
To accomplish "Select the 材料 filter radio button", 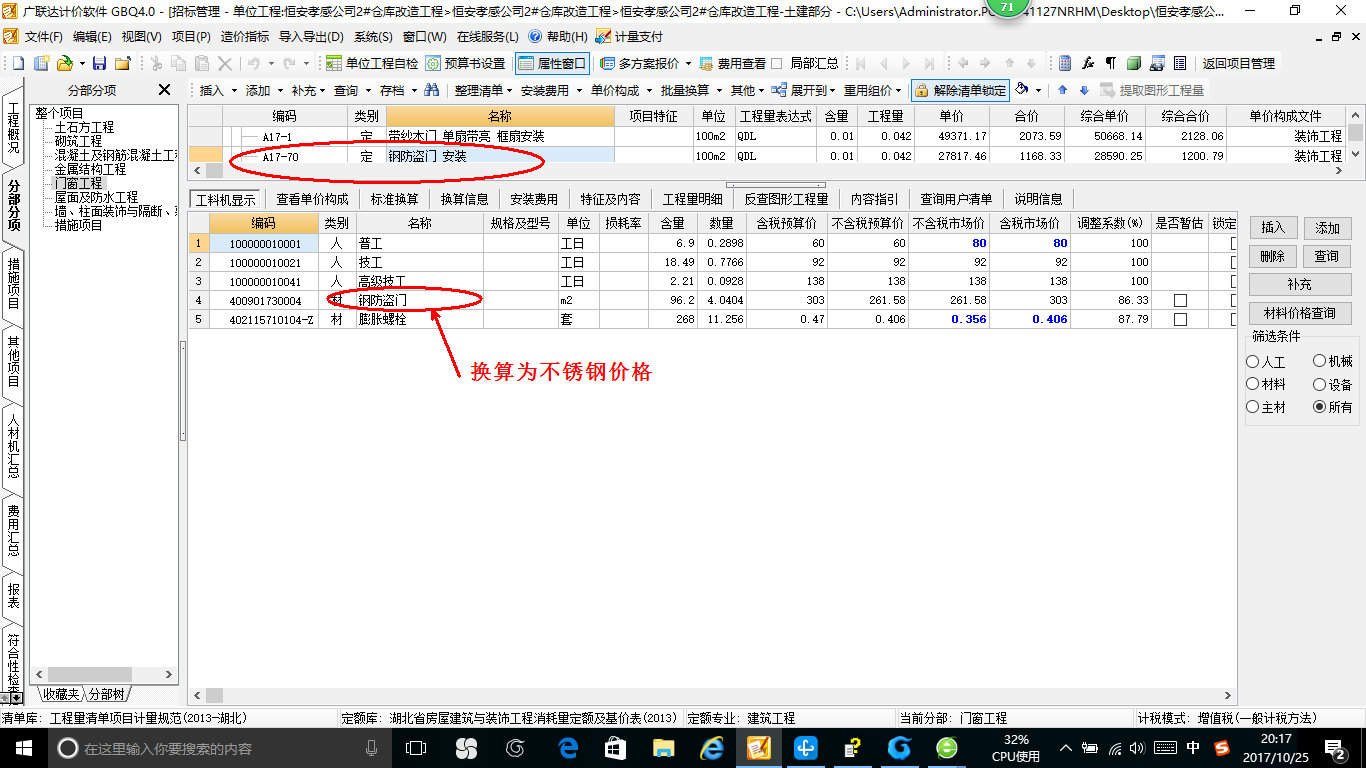I will point(1253,384).
